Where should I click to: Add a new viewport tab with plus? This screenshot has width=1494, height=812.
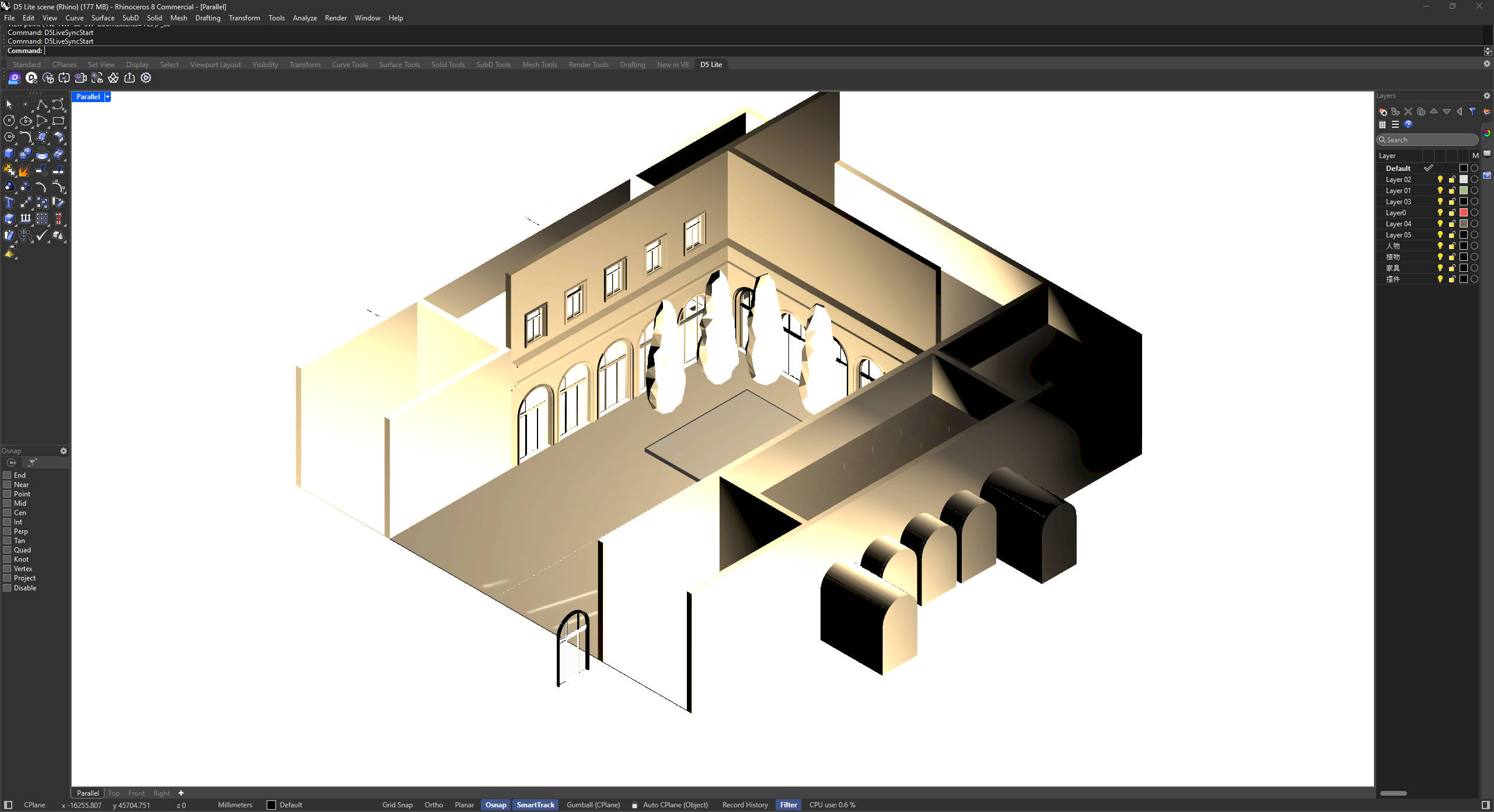(181, 793)
